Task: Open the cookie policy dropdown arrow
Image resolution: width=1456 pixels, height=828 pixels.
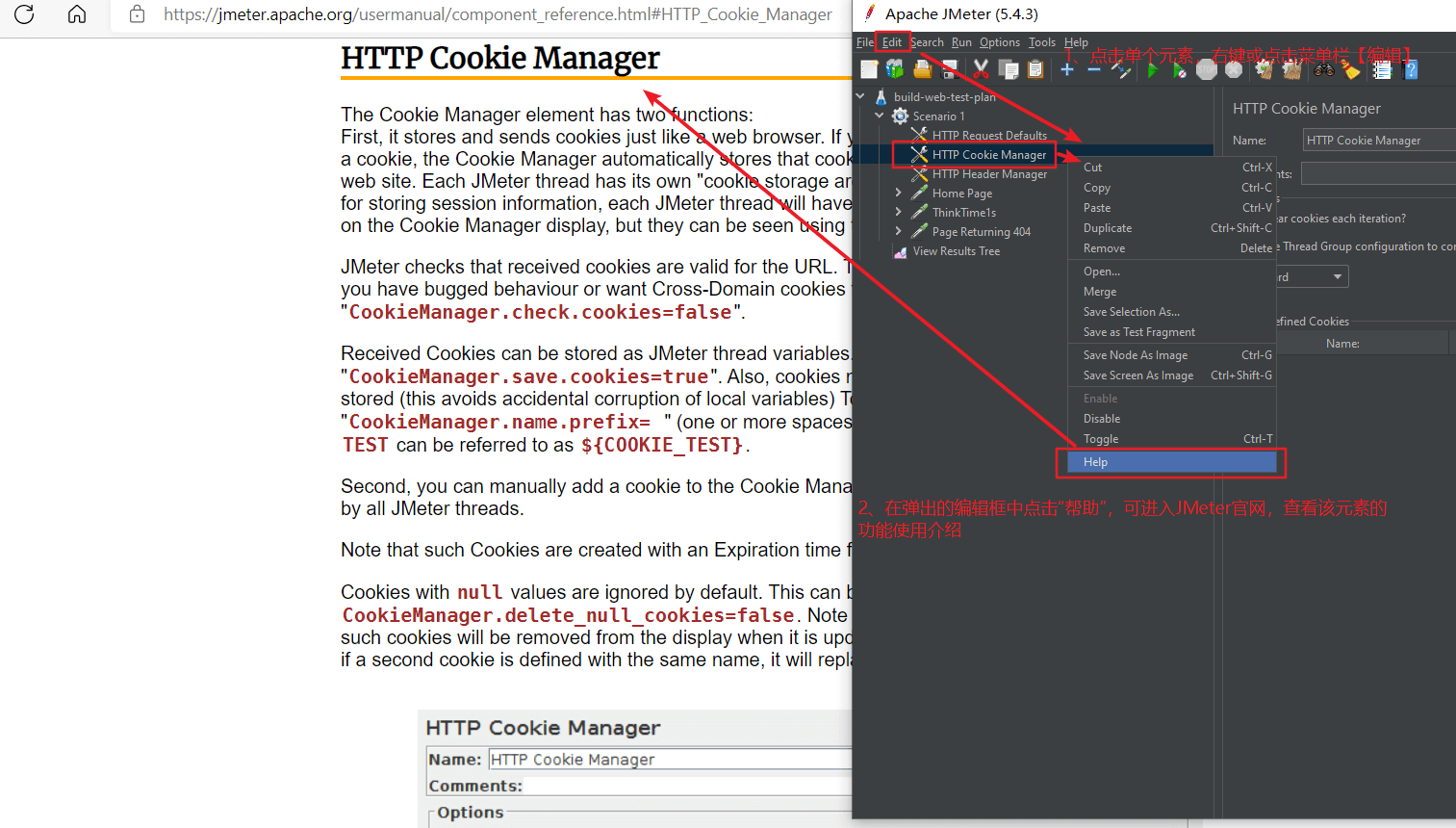Action: pos(1338,276)
